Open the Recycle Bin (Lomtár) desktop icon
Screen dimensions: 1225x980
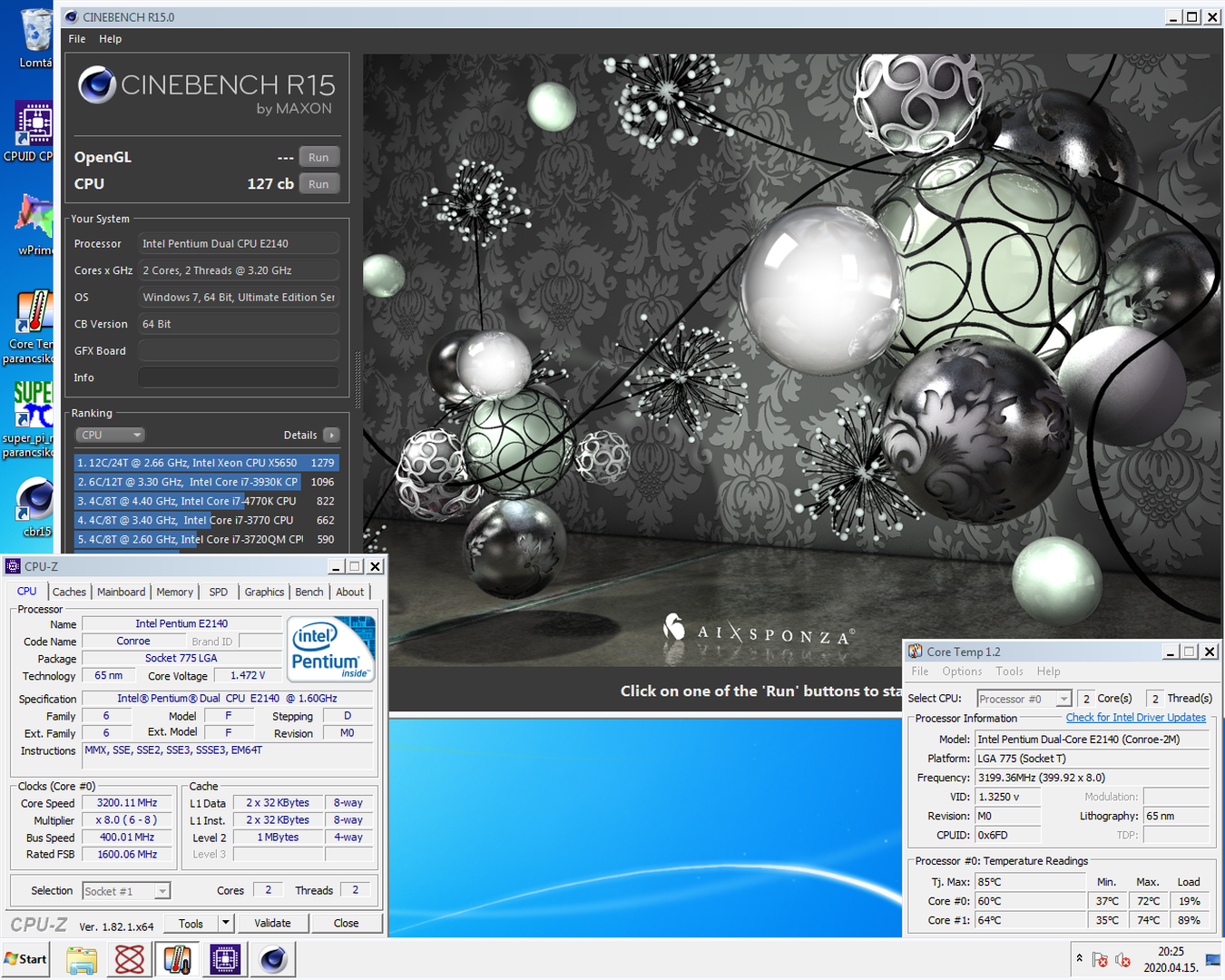35,38
